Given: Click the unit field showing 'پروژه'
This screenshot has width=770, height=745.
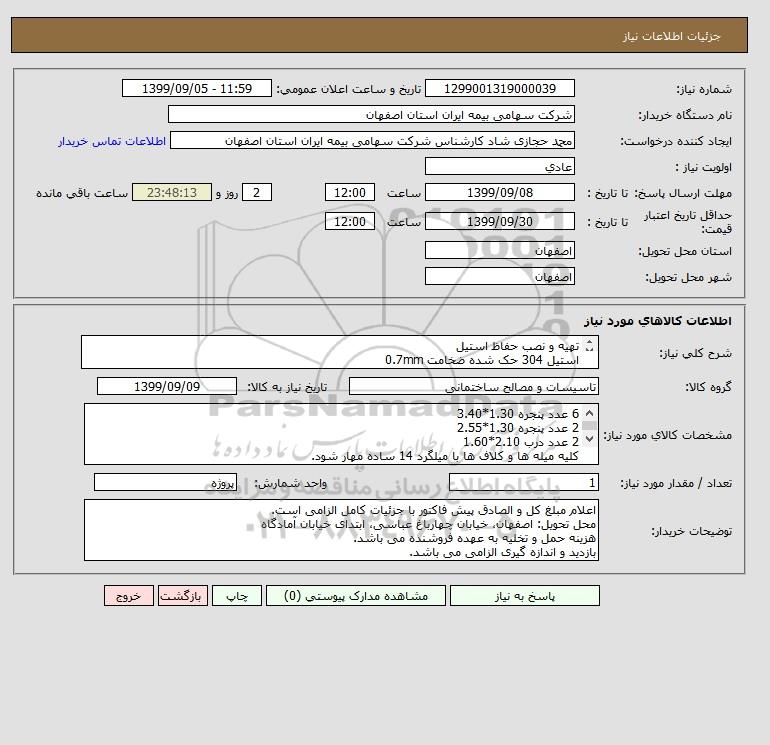Looking at the screenshot, I should tap(165, 482).
